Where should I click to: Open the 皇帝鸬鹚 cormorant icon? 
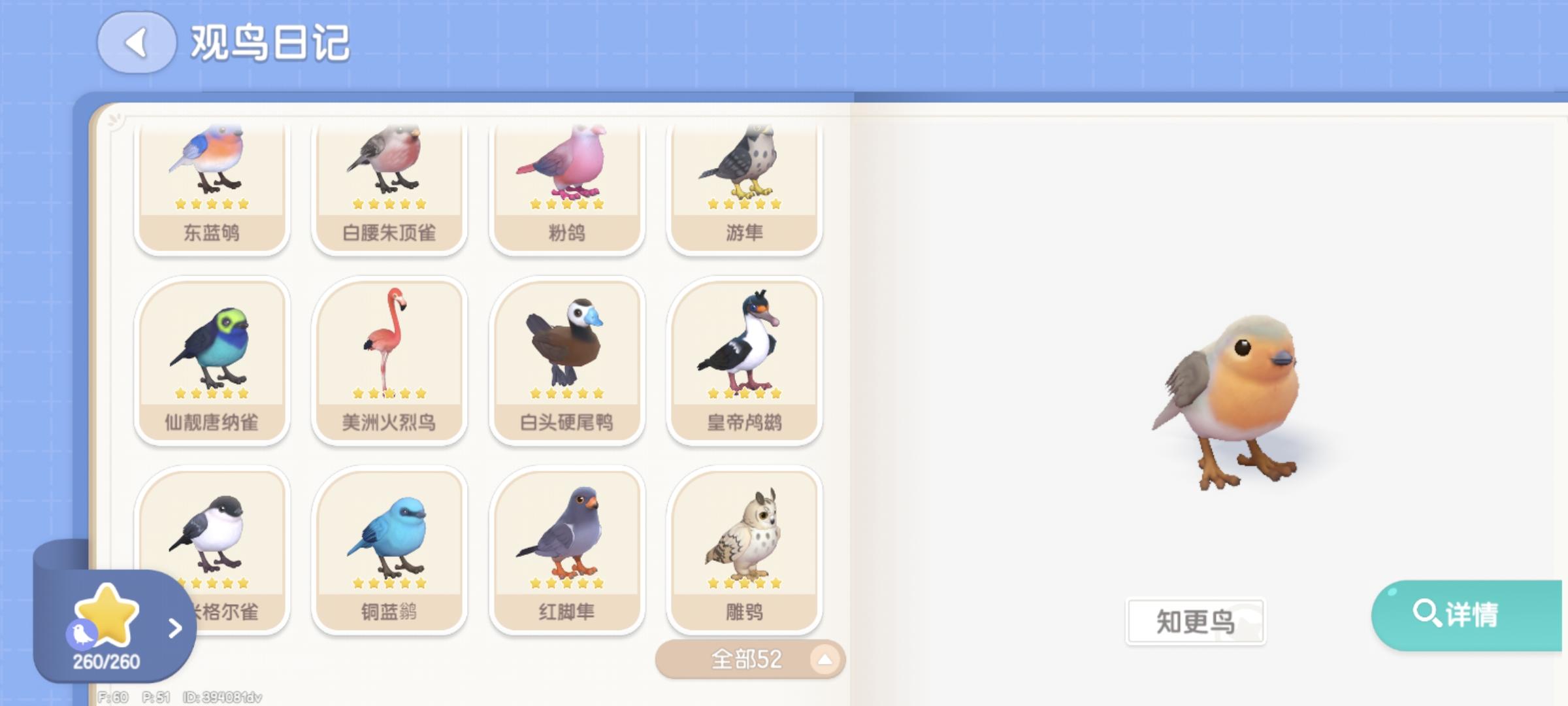pos(745,361)
